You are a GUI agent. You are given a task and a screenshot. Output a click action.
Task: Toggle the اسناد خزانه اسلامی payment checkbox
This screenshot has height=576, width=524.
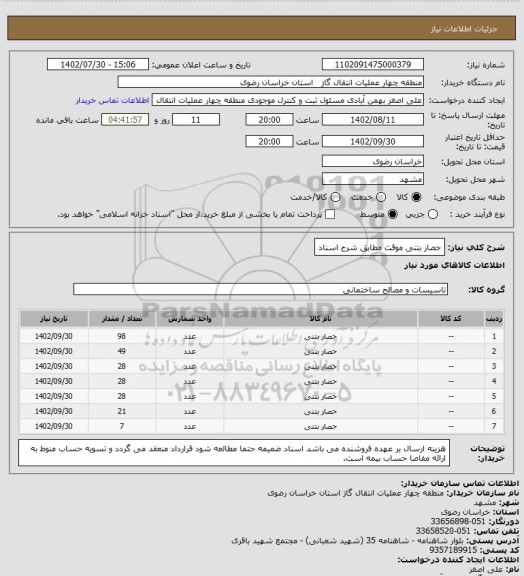[330, 214]
